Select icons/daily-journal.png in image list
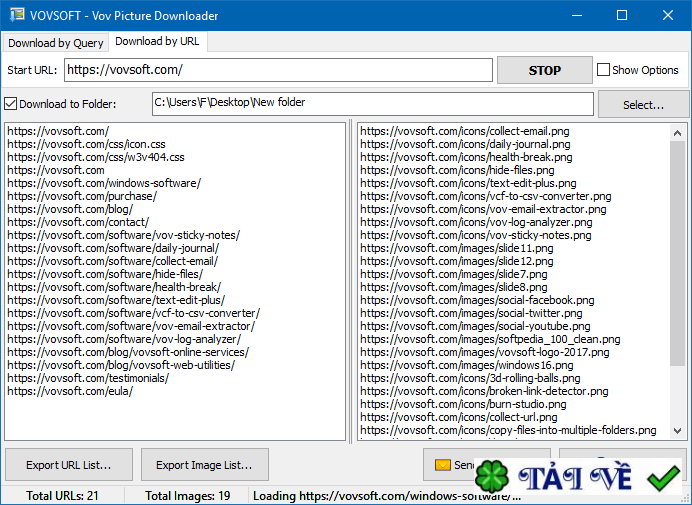The image size is (692, 505). click(x=465, y=144)
